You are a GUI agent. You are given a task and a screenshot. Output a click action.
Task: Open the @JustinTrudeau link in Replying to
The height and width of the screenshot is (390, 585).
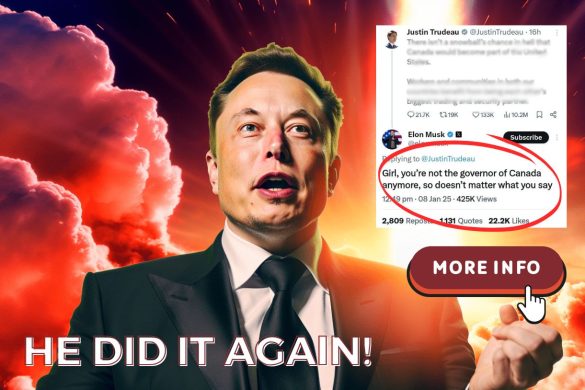click(x=448, y=159)
